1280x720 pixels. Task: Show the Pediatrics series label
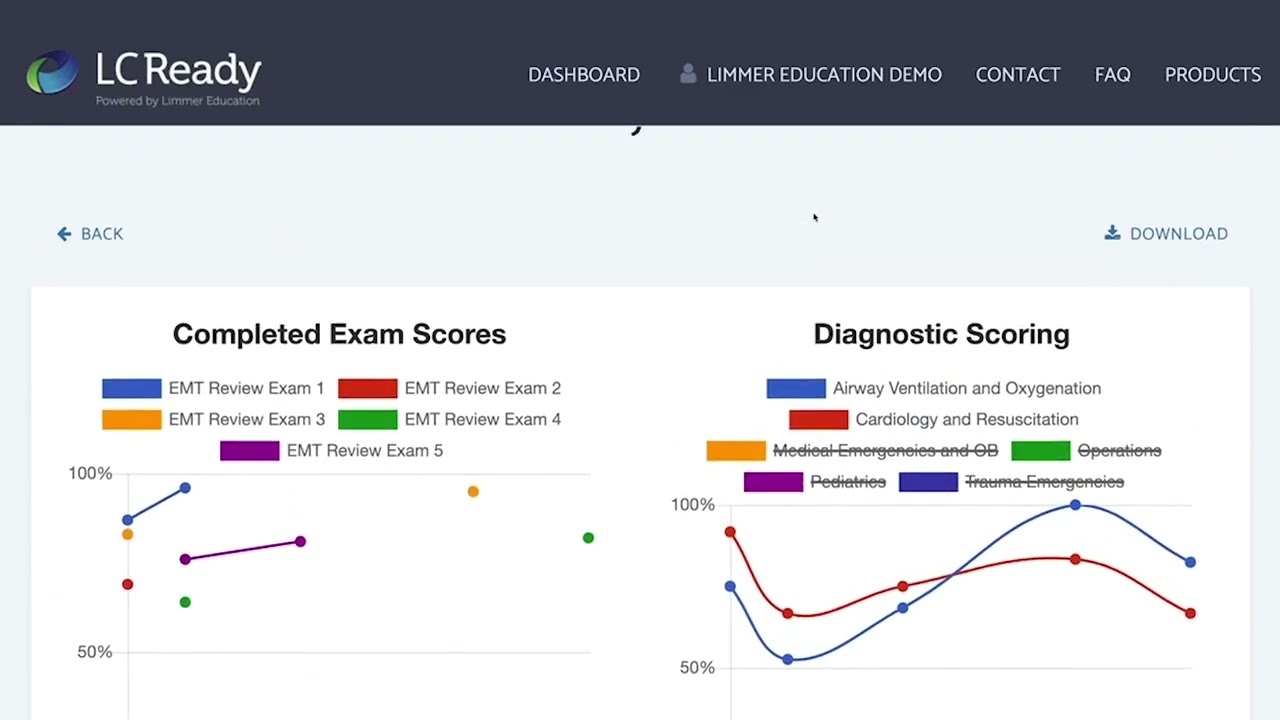coord(848,482)
